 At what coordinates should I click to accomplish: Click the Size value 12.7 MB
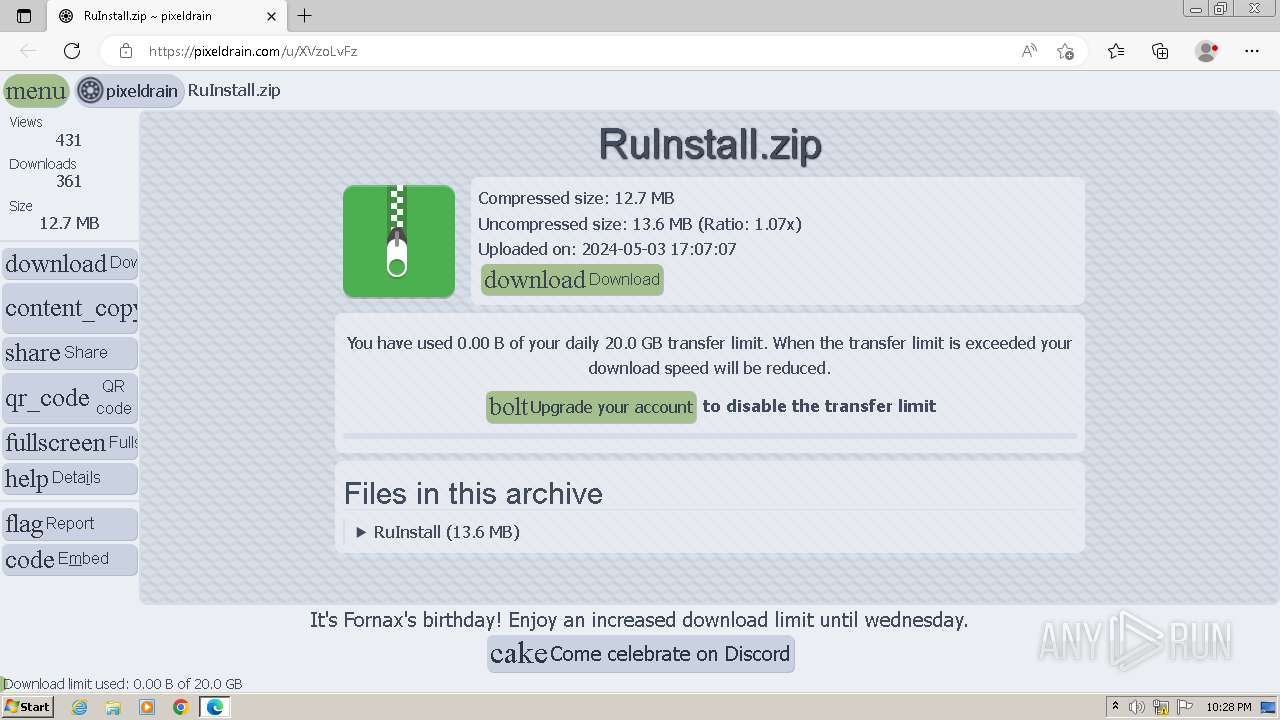[69, 223]
